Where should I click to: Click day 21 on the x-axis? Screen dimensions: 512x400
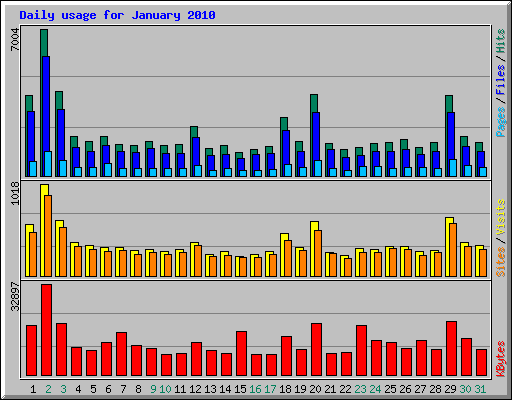(330, 389)
